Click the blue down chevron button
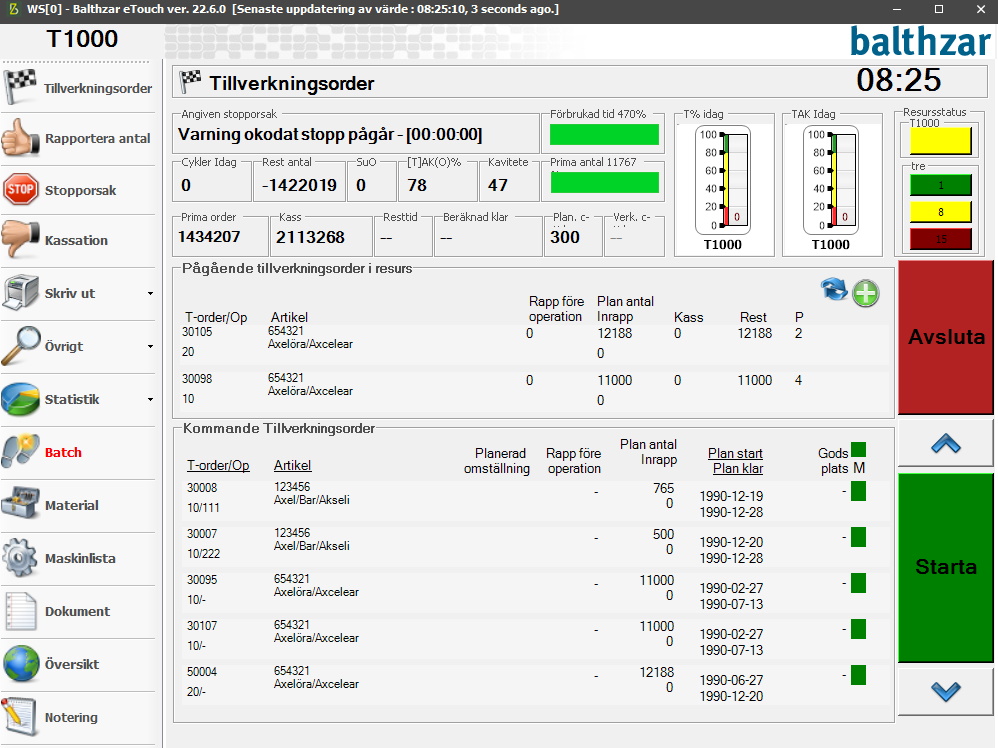This screenshot has height=748, width=998. (x=946, y=691)
